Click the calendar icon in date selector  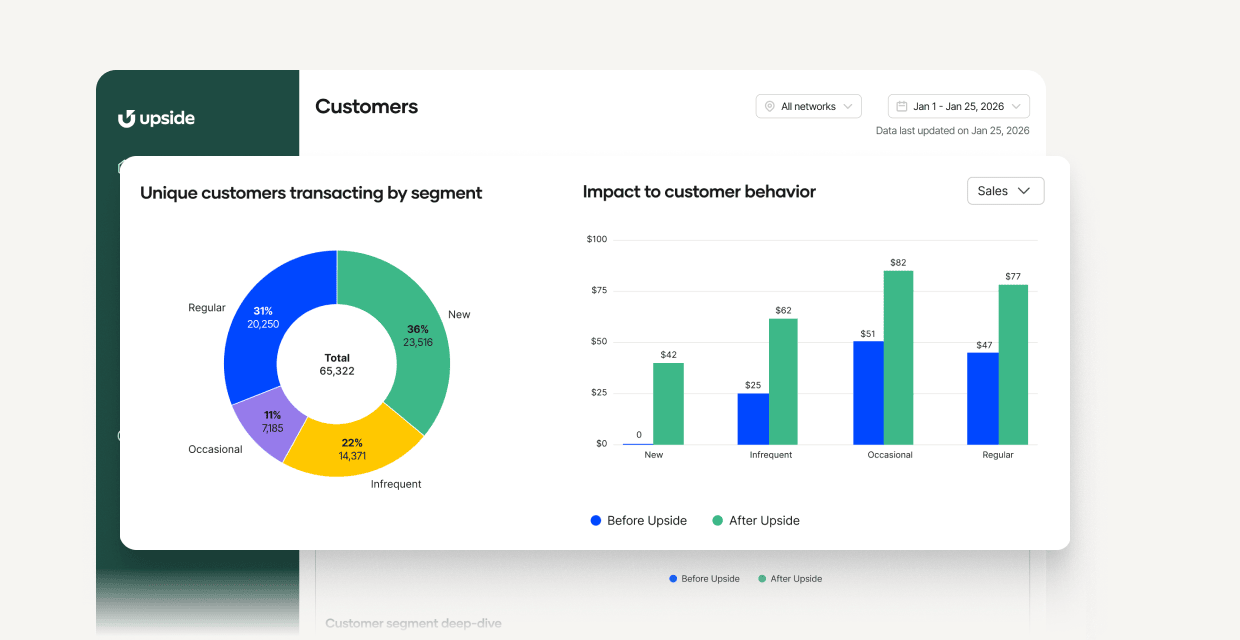(x=903, y=106)
